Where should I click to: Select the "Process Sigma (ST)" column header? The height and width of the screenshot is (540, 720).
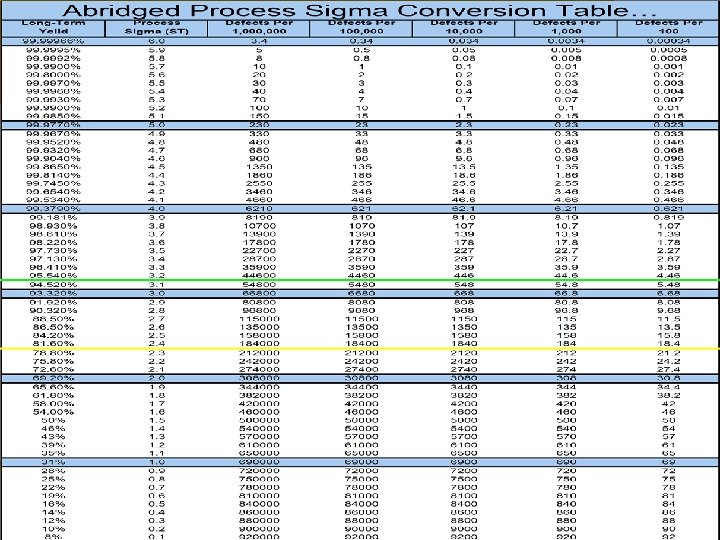(x=157, y=27)
